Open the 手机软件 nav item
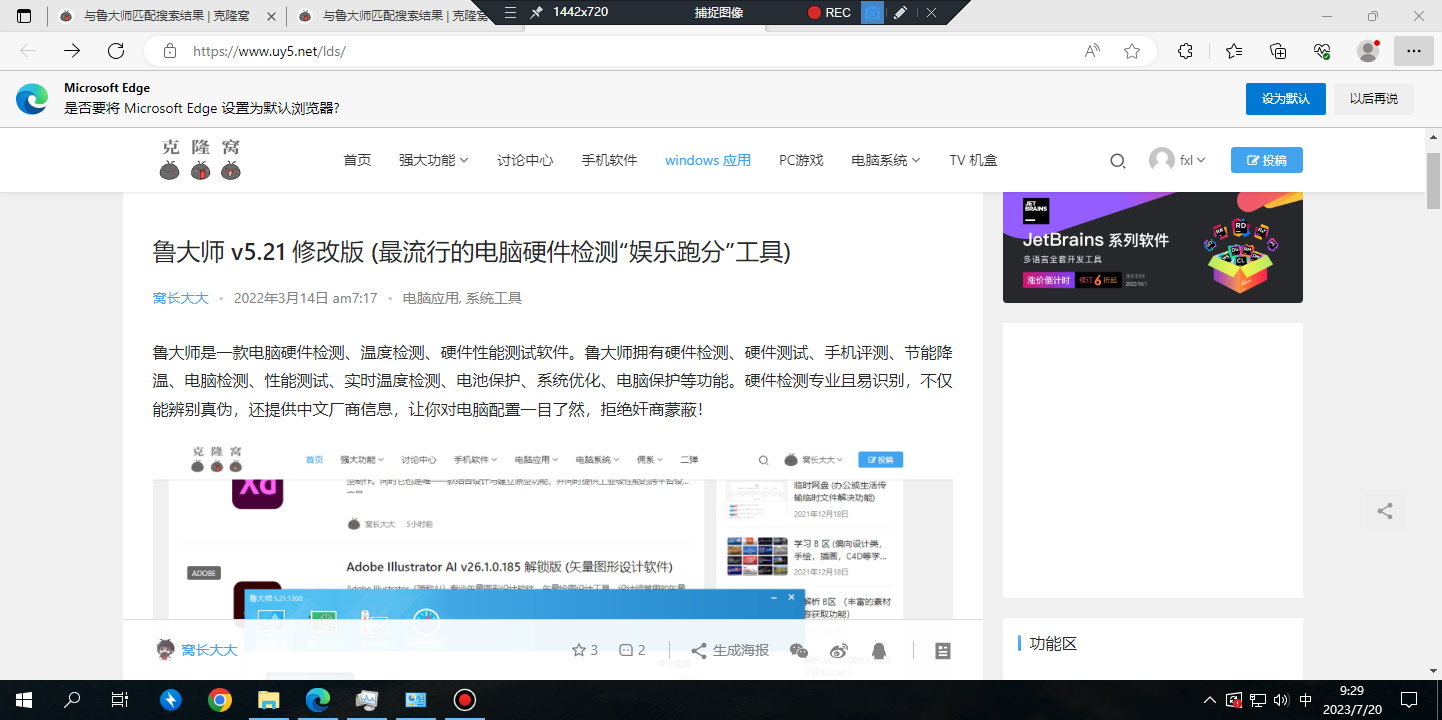 609,160
